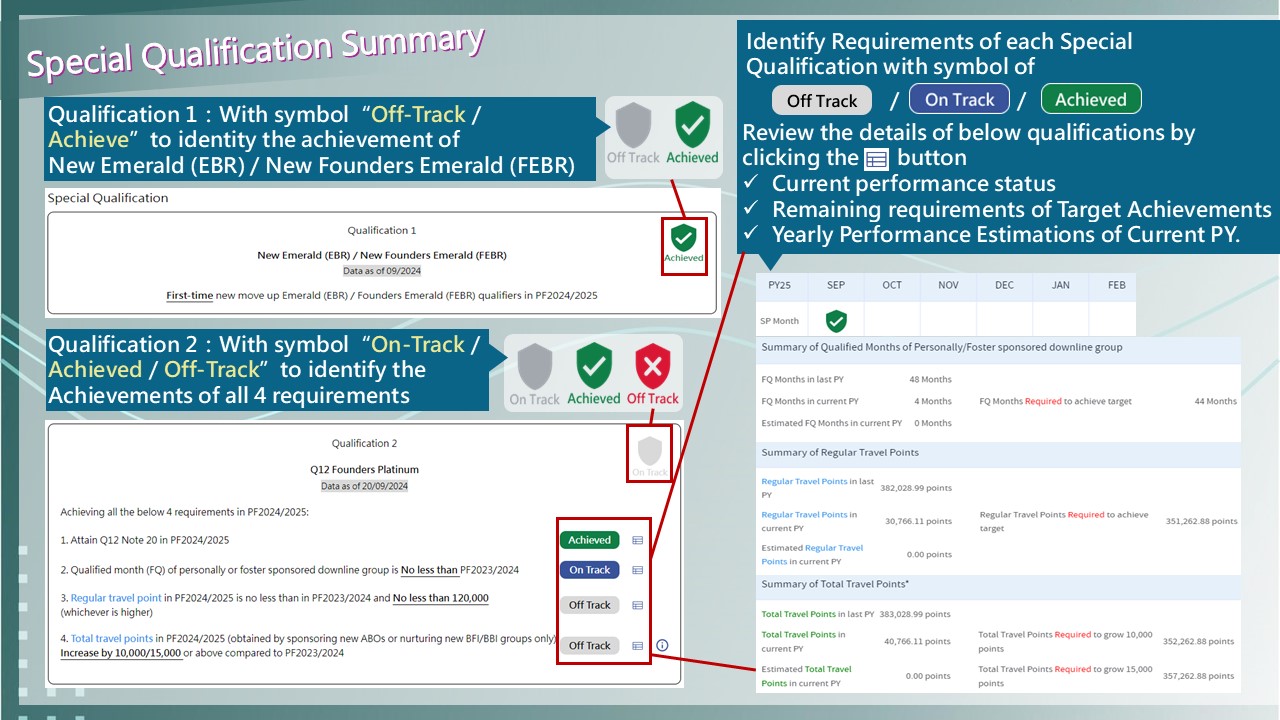The height and width of the screenshot is (720, 1280).
Task: Click 'Estimated FQ Months in current PY' label
Action: [x=832, y=423]
